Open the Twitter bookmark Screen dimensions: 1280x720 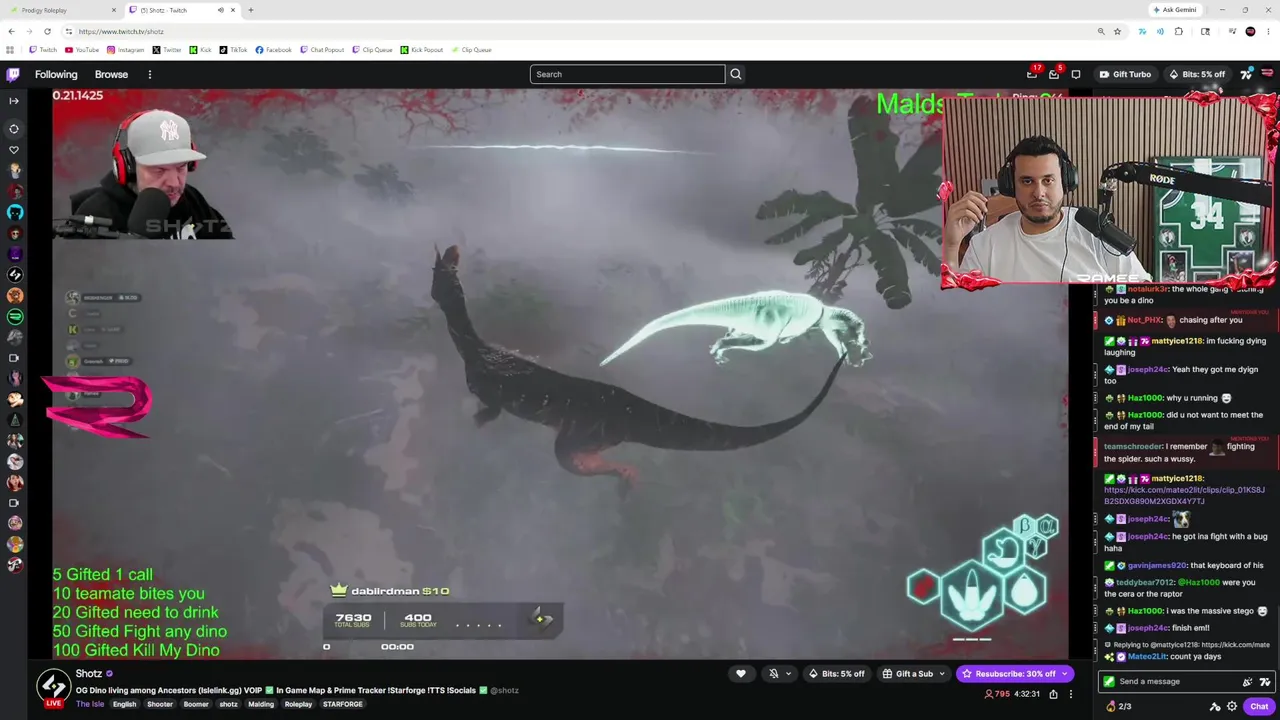point(167,50)
